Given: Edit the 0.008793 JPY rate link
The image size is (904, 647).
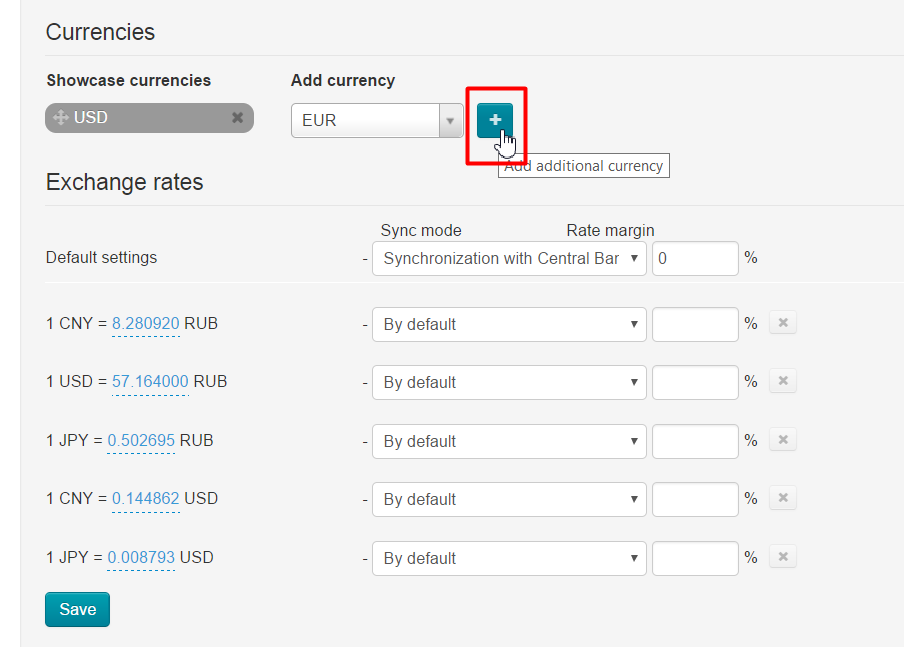Looking at the screenshot, I should click(141, 558).
